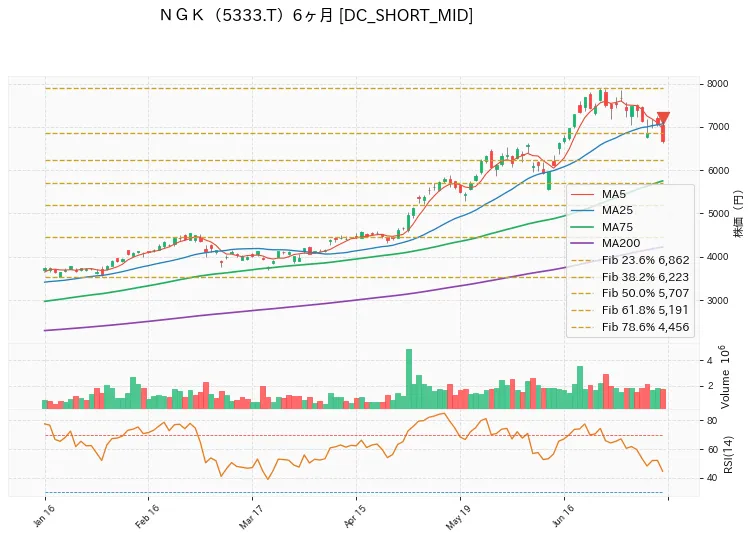Viewport: 752px width, 540px height.
Task: Click the MA200 purple legend entry
Action: [605, 243]
